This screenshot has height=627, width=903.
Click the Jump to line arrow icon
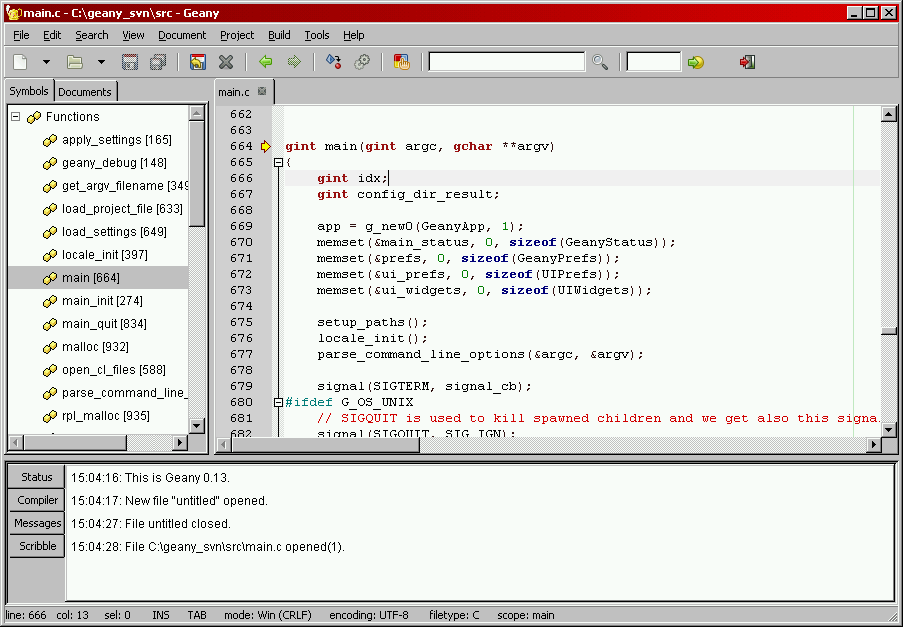tap(696, 62)
